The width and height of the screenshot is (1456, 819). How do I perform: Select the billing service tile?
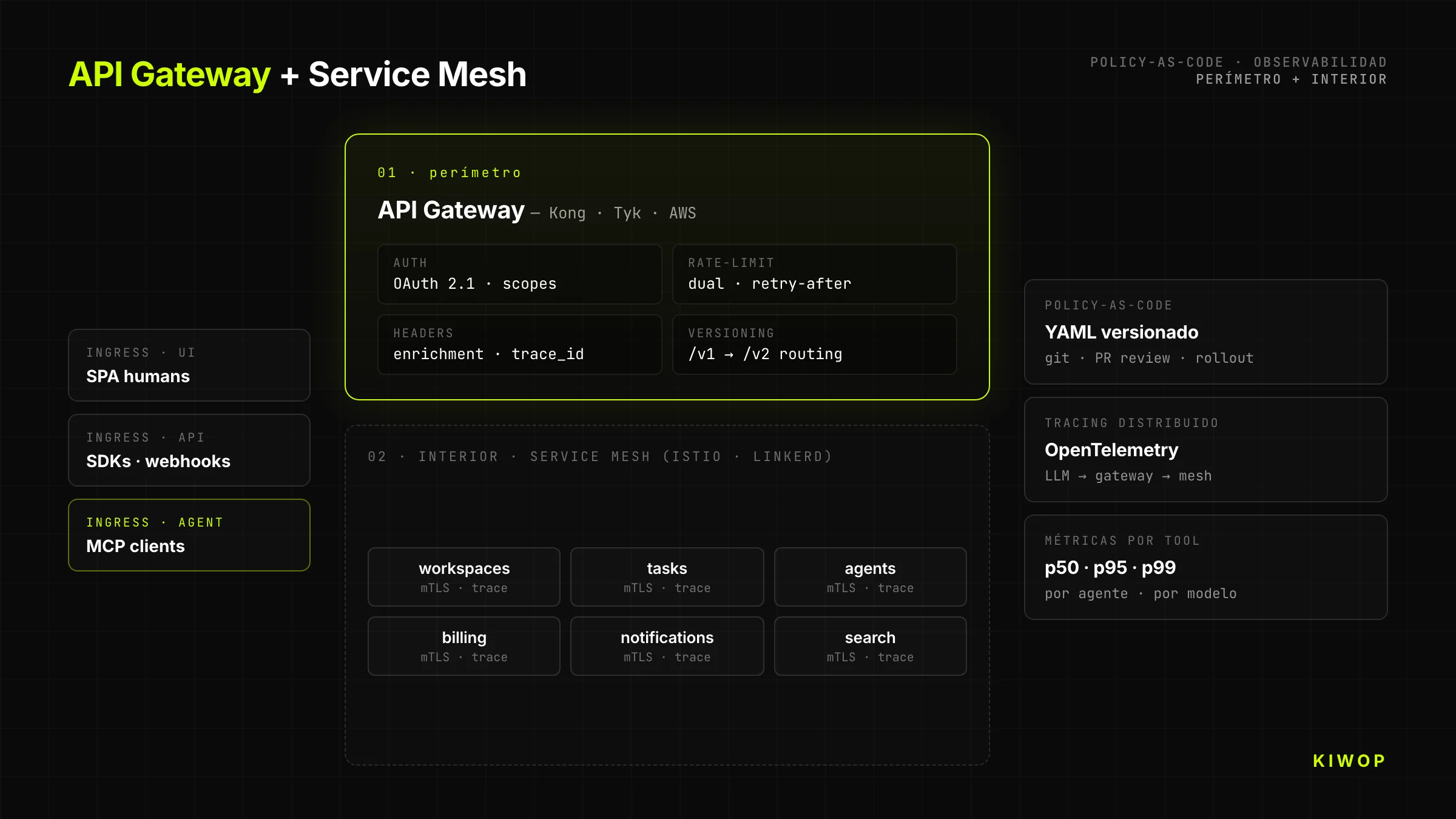pyautogui.click(x=463, y=645)
